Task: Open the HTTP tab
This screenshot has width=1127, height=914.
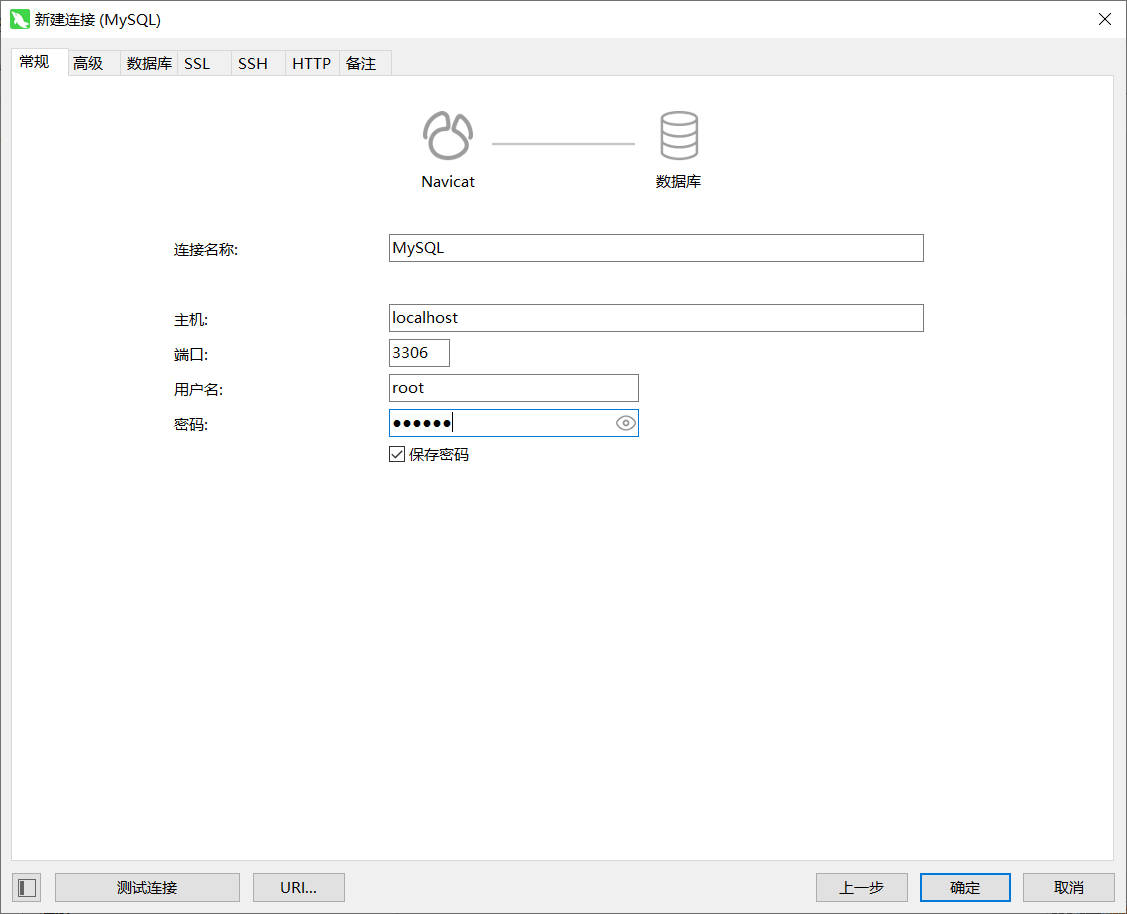Action: [311, 63]
